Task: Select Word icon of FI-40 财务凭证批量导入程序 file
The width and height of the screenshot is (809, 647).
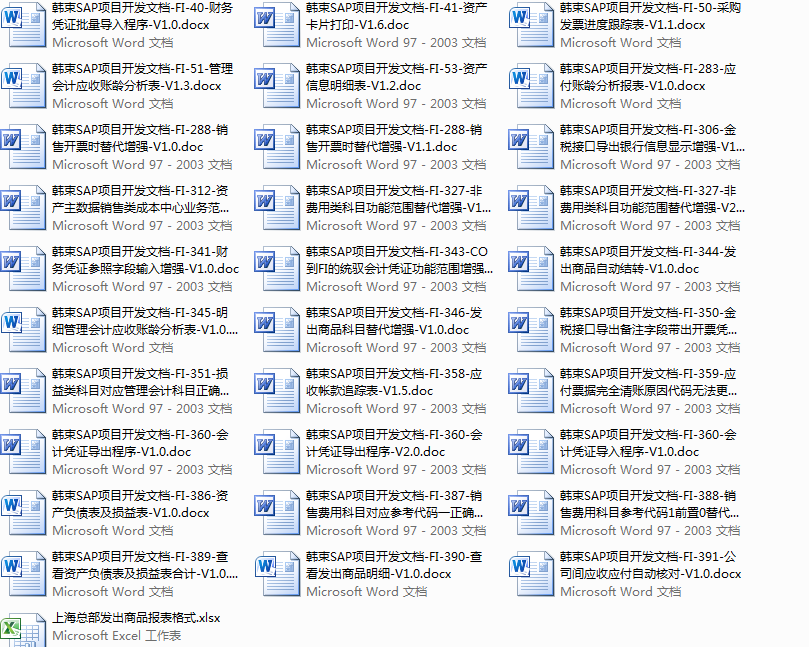Action: 23,24
